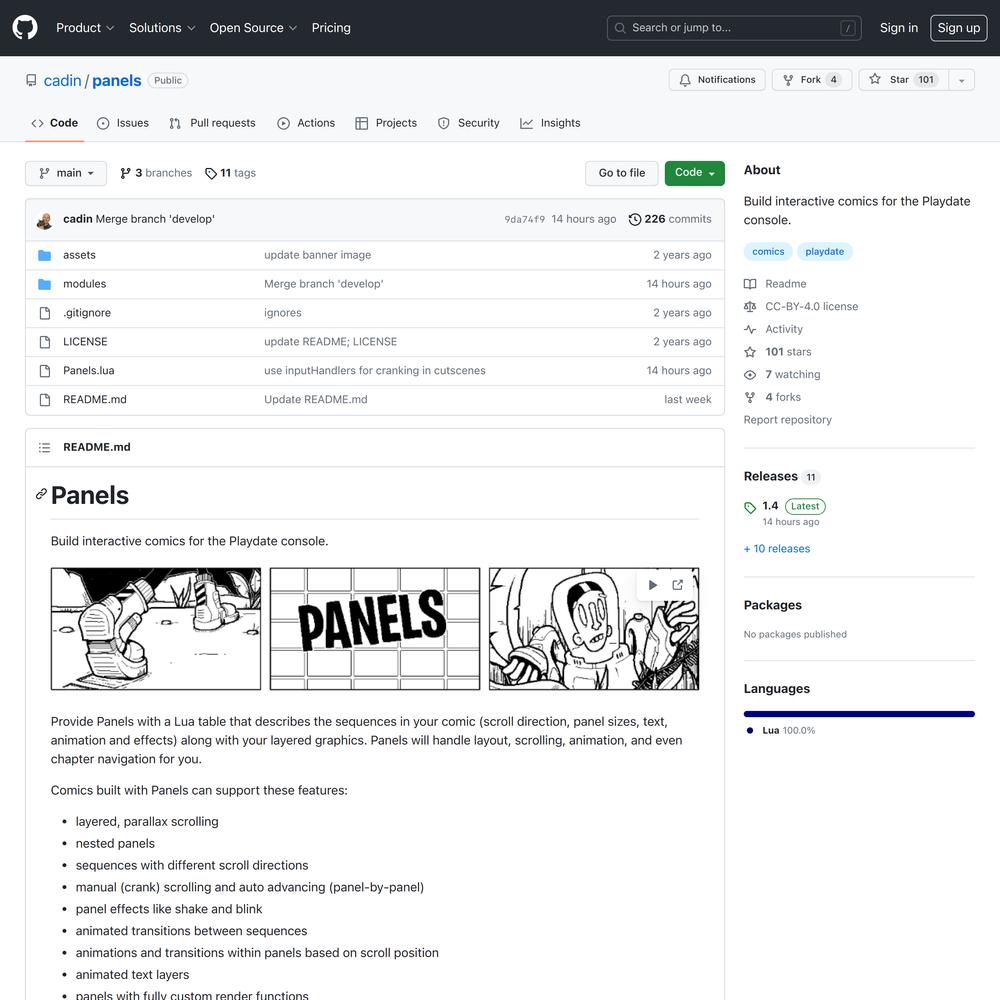The width and height of the screenshot is (1000, 1000).
Task: Open the CC-BY-4.0 license link
Action: click(801, 306)
